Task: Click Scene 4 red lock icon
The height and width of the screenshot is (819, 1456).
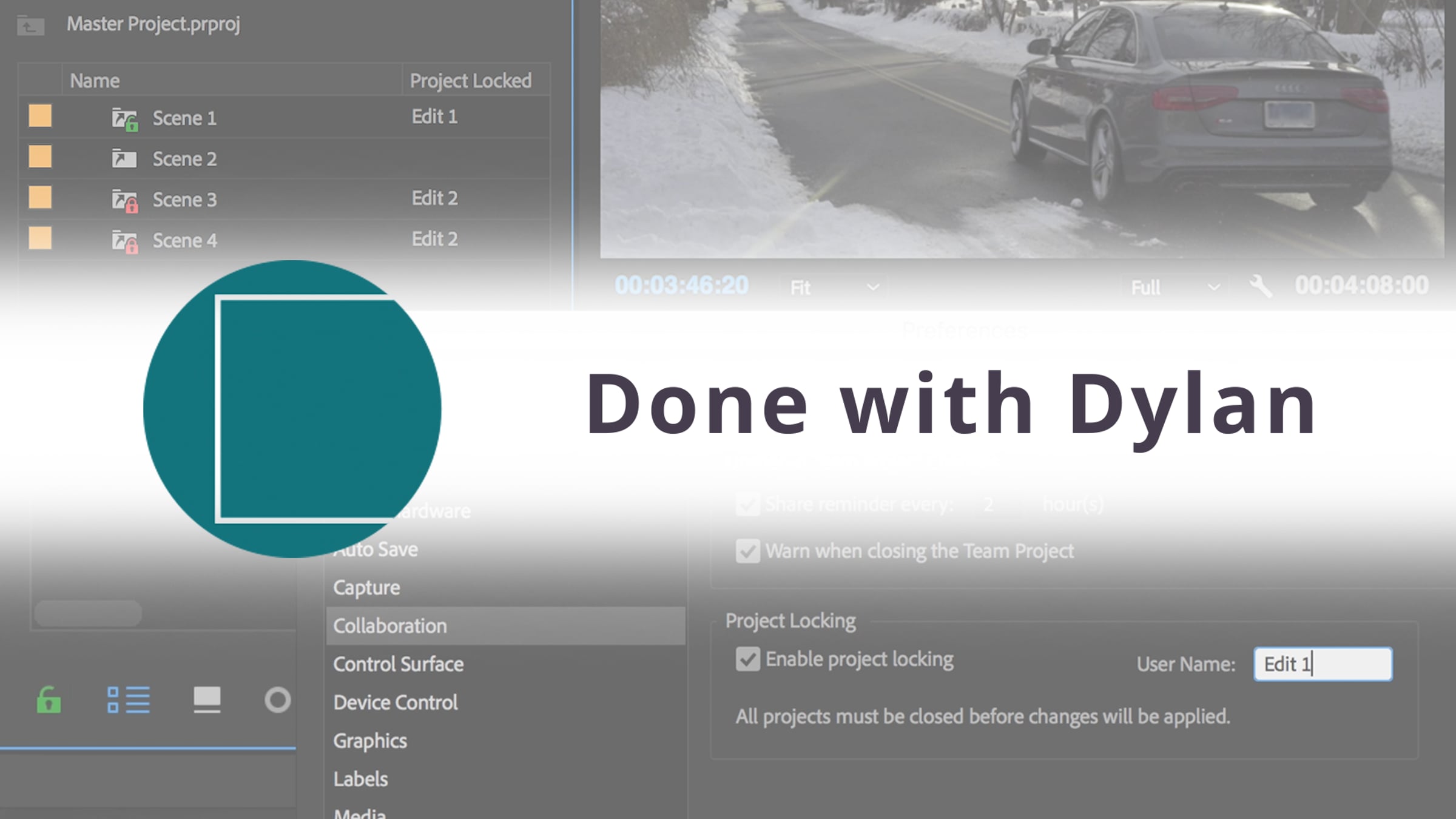Action: (x=132, y=246)
